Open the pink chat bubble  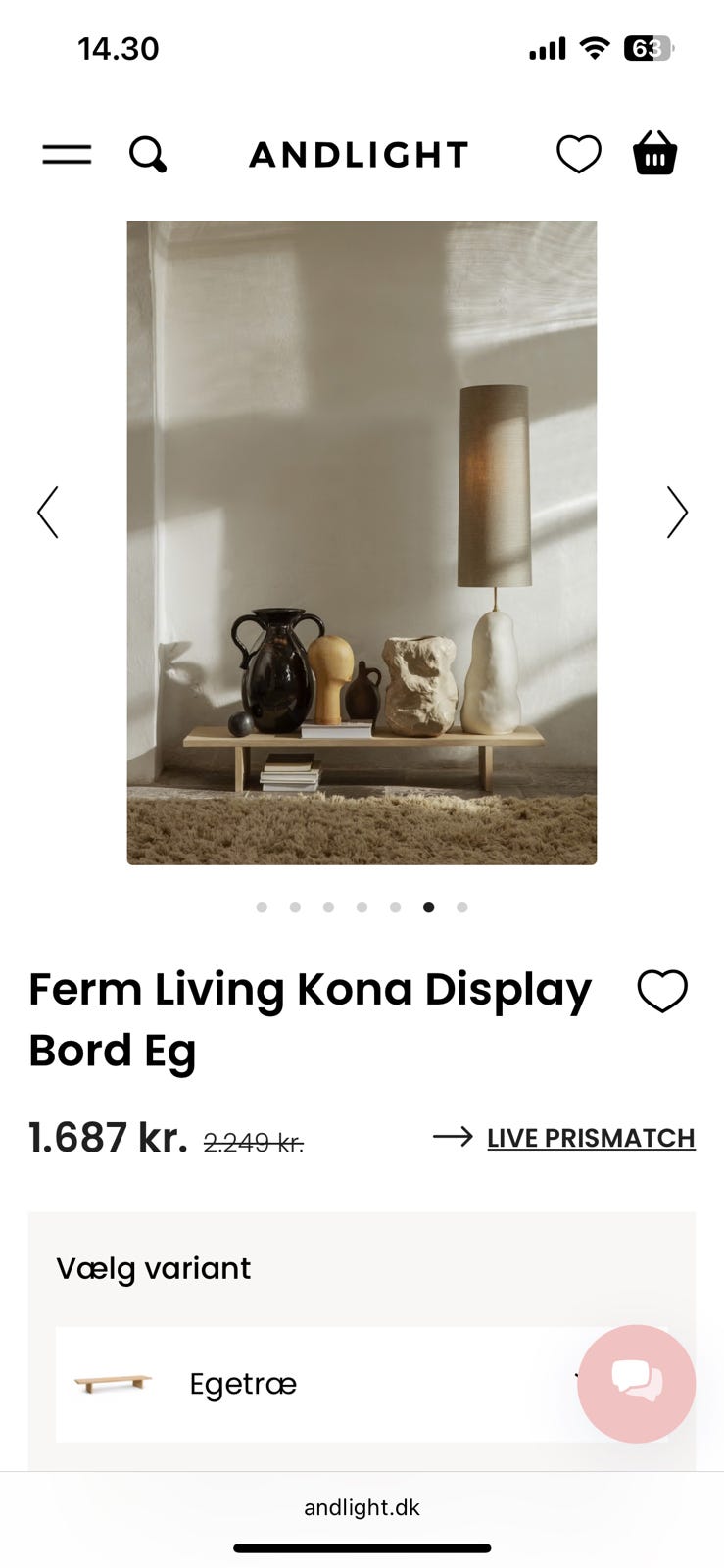pyautogui.click(x=637, y=1383)
